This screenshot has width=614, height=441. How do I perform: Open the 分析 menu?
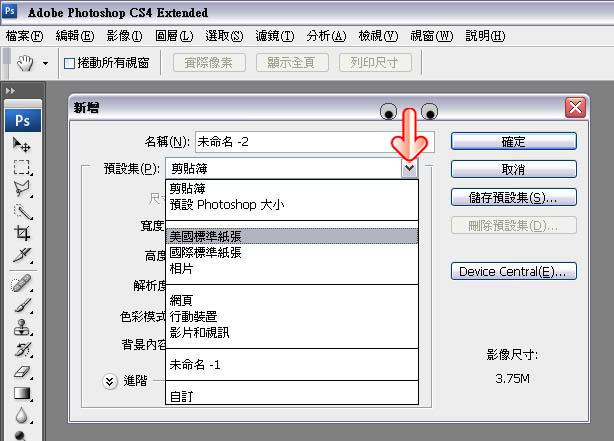click(x=327, y=36)
